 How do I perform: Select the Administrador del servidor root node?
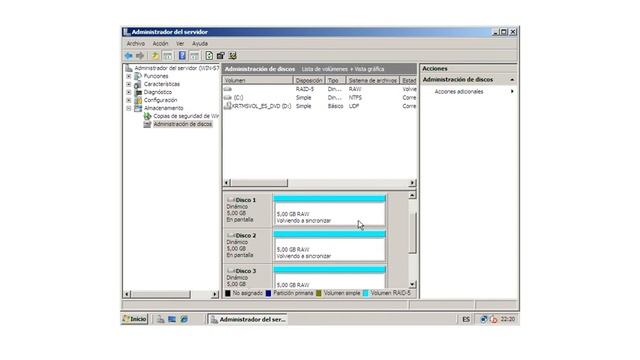pos(177,68)
